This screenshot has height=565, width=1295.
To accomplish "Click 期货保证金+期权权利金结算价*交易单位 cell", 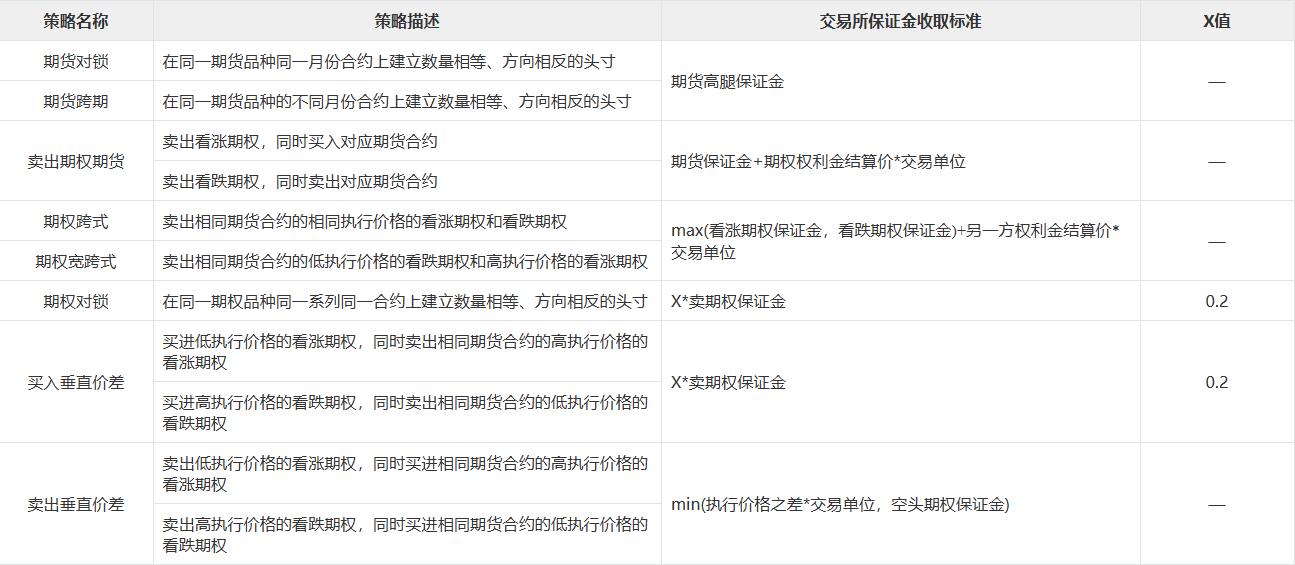I will pos(900,161).
